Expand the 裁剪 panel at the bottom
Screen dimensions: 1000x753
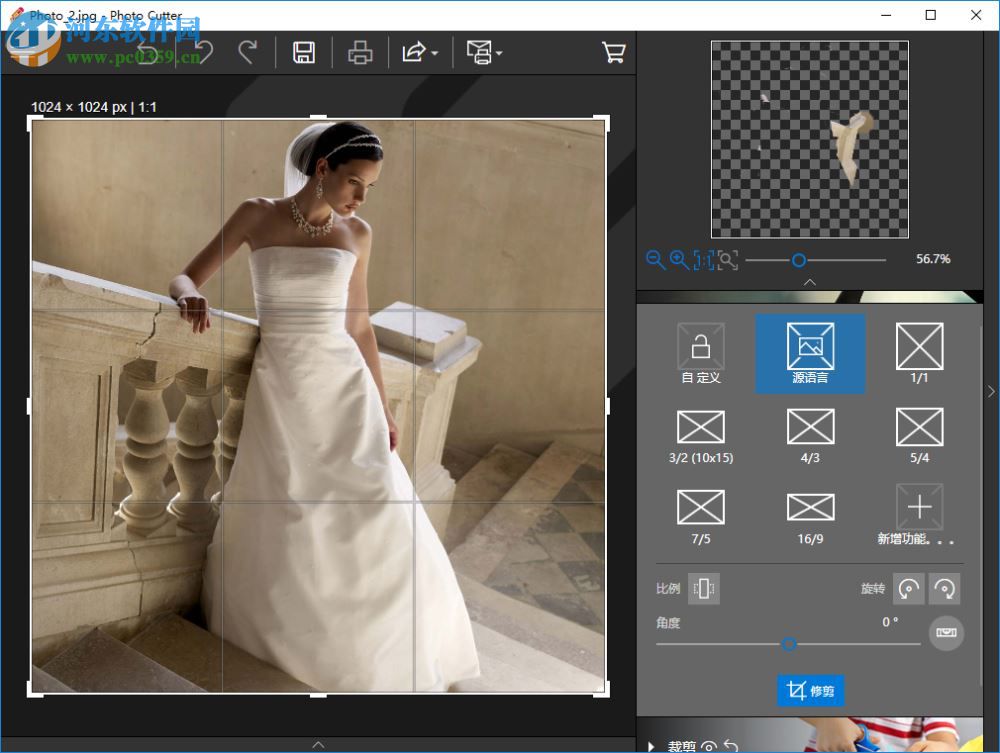[652, 746]
